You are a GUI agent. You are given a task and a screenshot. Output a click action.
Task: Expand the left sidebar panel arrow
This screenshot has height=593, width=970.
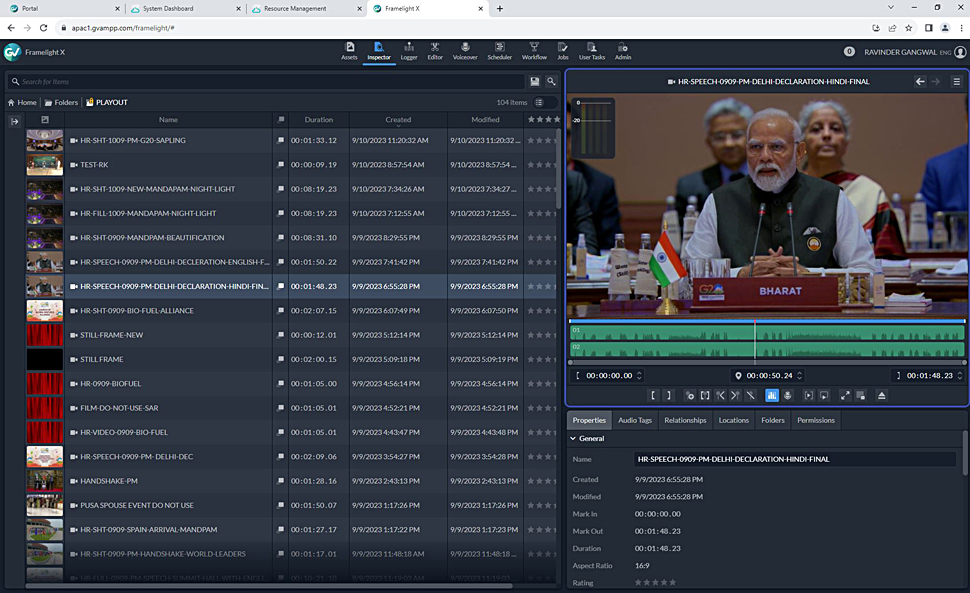15,121
